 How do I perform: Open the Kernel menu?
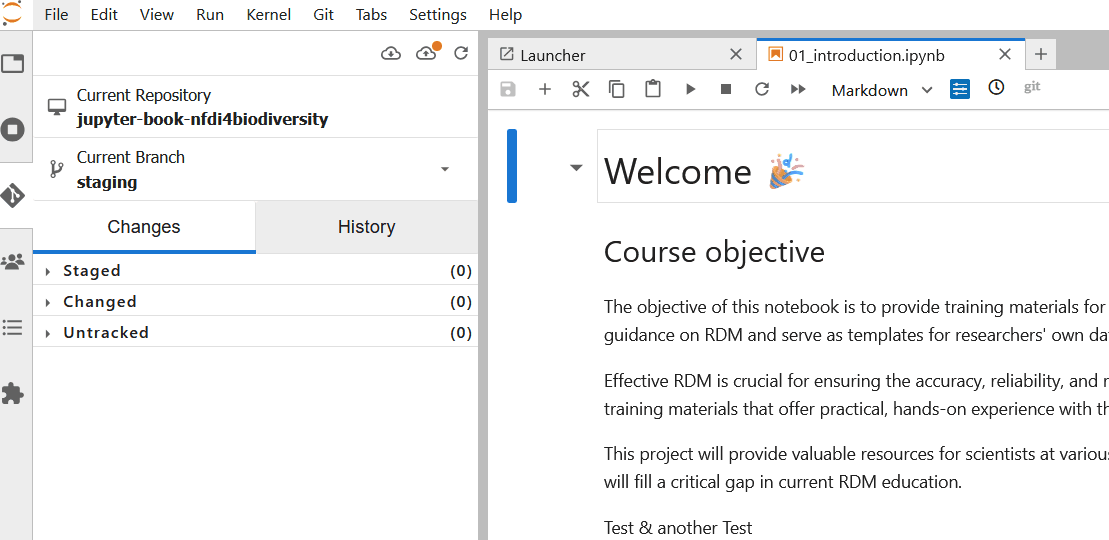[x=268, y=15]
